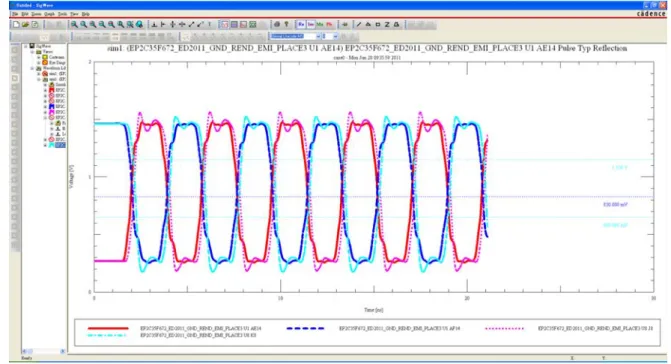Collapse the Waveform Library tree node
The image size is (671, 364).
[x=32, y=68]
